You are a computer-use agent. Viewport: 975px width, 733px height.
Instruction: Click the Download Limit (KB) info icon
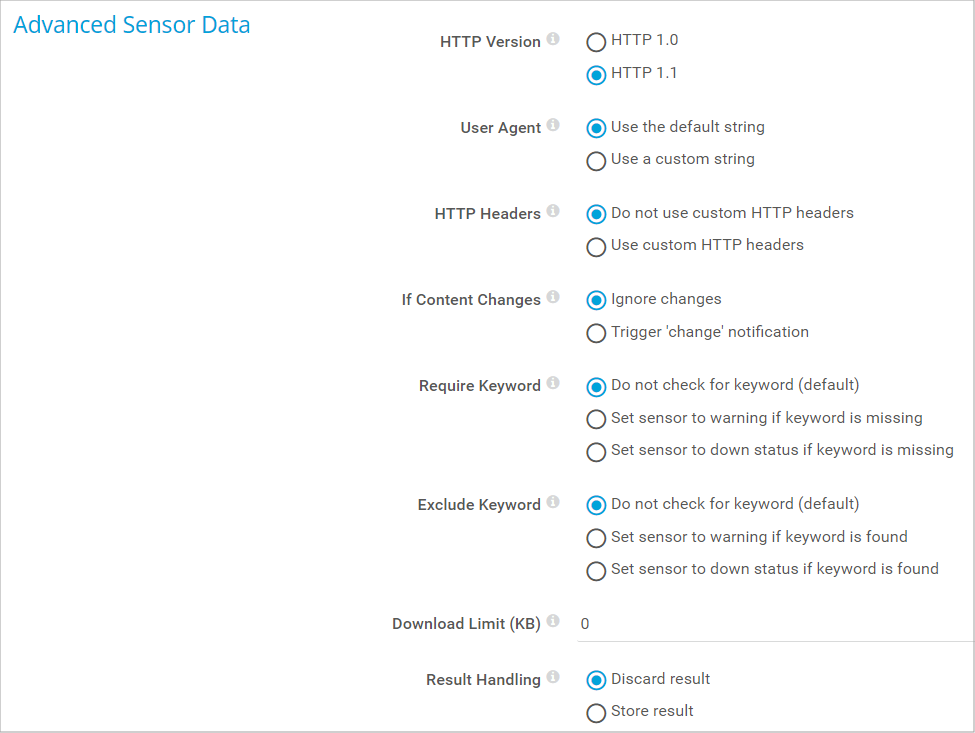(554, 622)
